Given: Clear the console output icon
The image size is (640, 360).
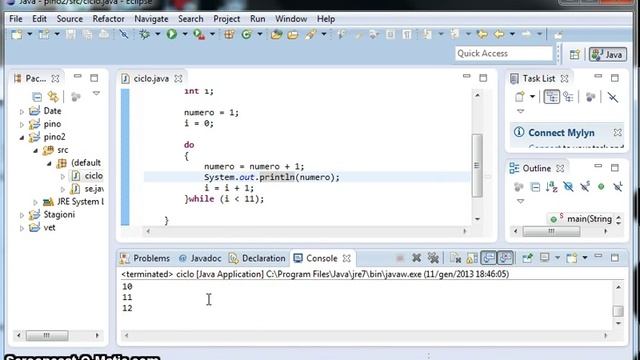Looking at the screenshot, I should tap(455, 258).
